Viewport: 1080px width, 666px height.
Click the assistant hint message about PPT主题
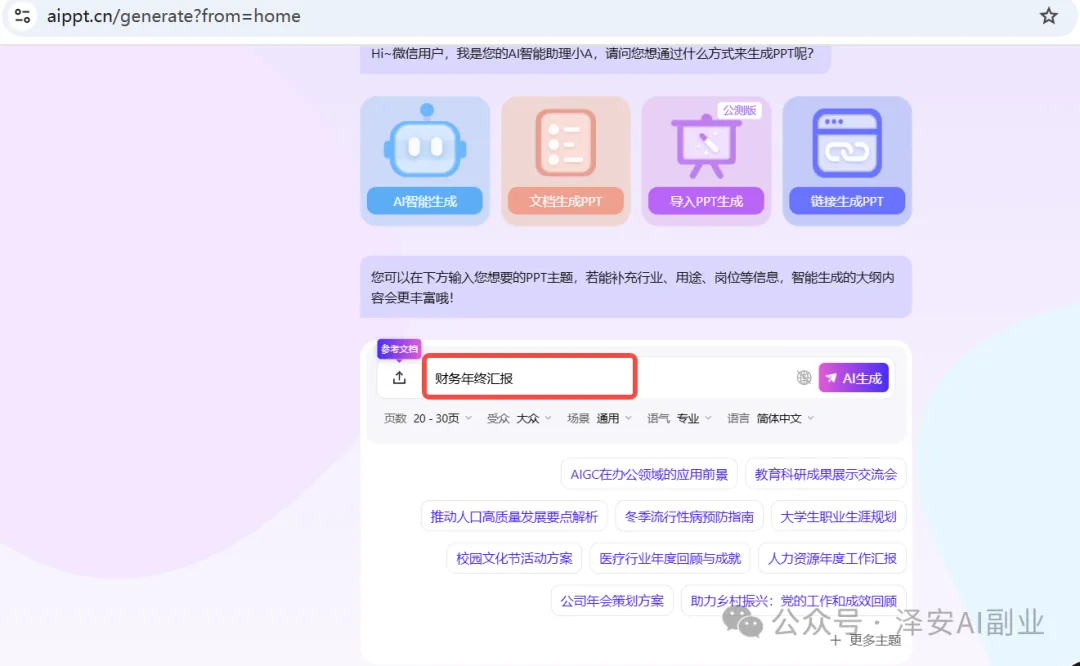click(x=636, y=287)
